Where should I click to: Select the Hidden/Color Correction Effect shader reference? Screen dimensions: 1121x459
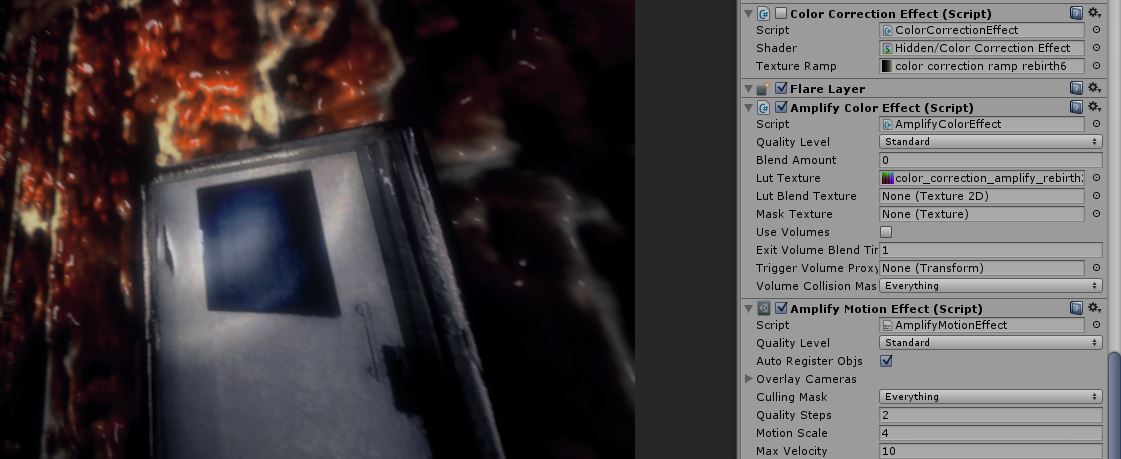[982, 48]
